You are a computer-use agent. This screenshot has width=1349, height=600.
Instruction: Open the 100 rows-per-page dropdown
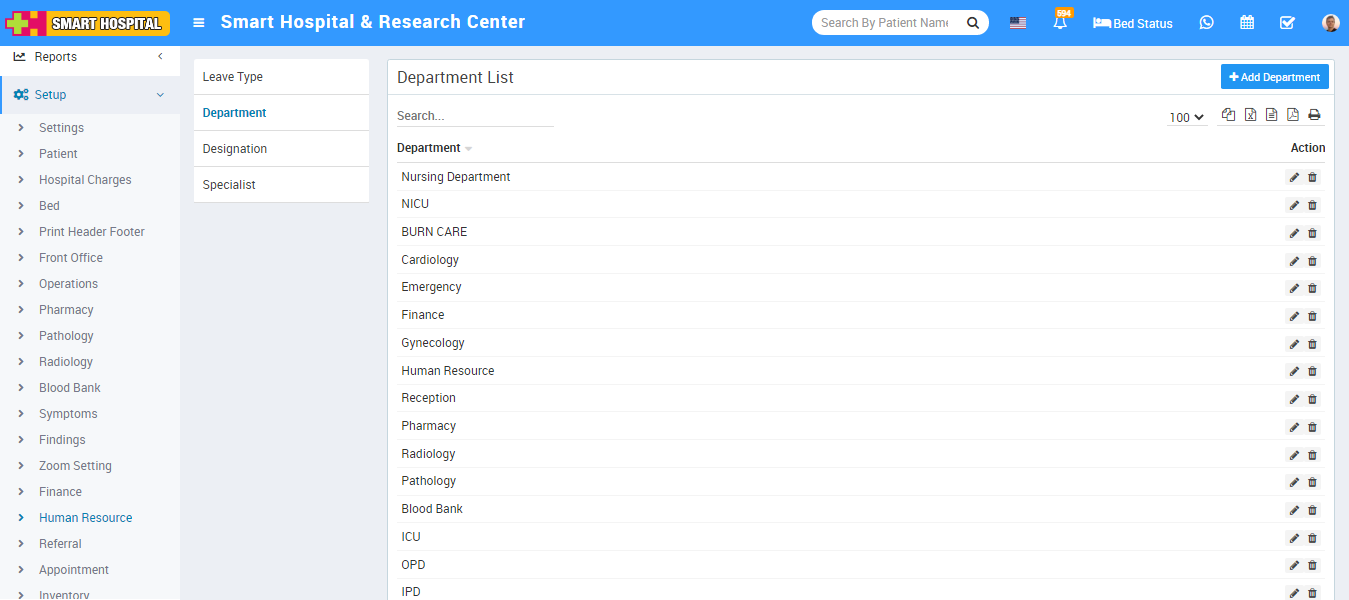tap(1186, 118)
